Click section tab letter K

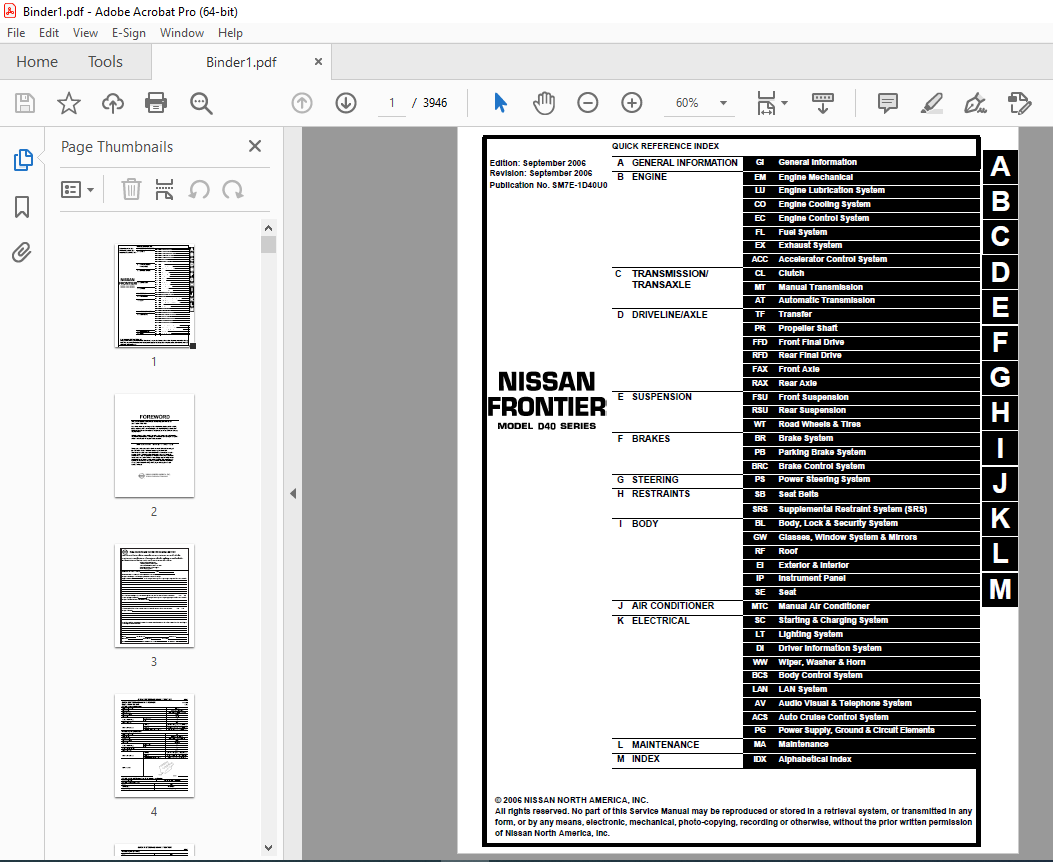click(x=1000, y=518)
